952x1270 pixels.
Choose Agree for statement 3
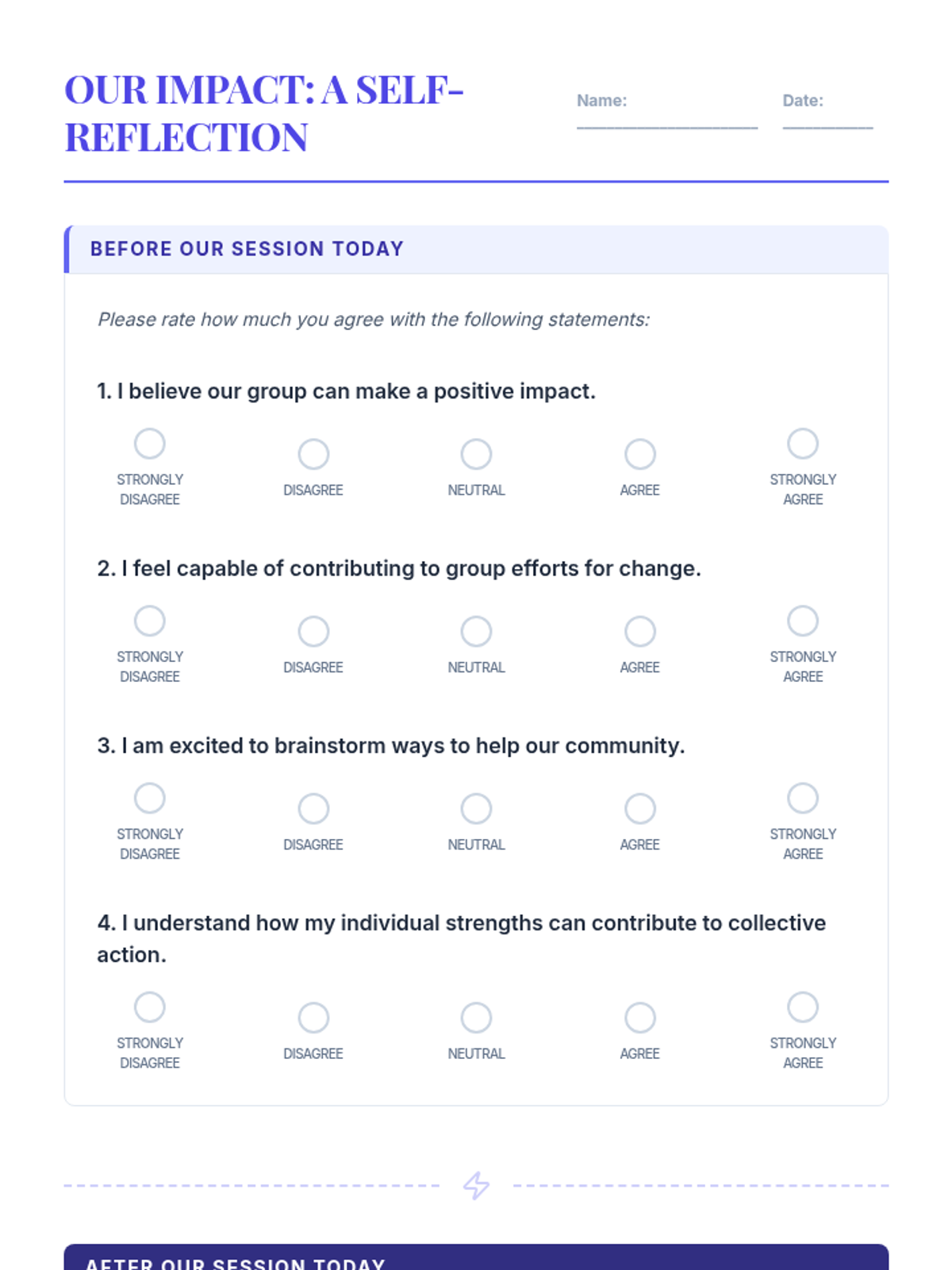tap(639, 808)
